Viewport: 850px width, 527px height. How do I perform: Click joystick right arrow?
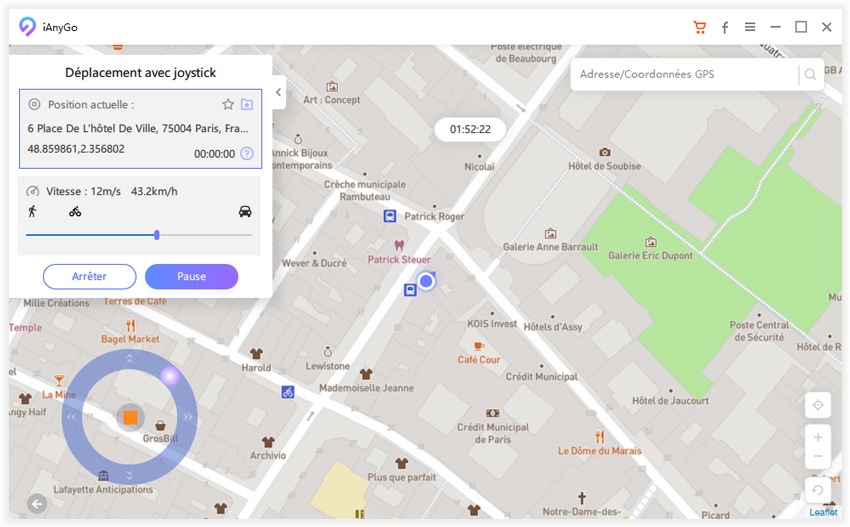(188, 417)
